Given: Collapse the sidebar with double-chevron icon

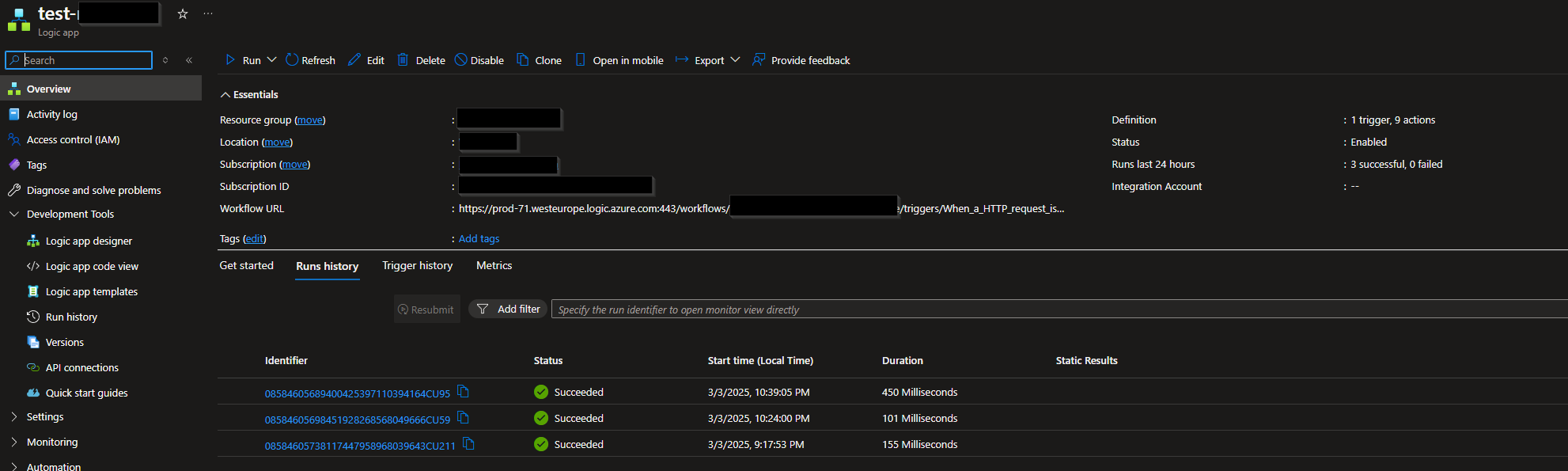Looking at the screenshot, I should tap(189, 60).
